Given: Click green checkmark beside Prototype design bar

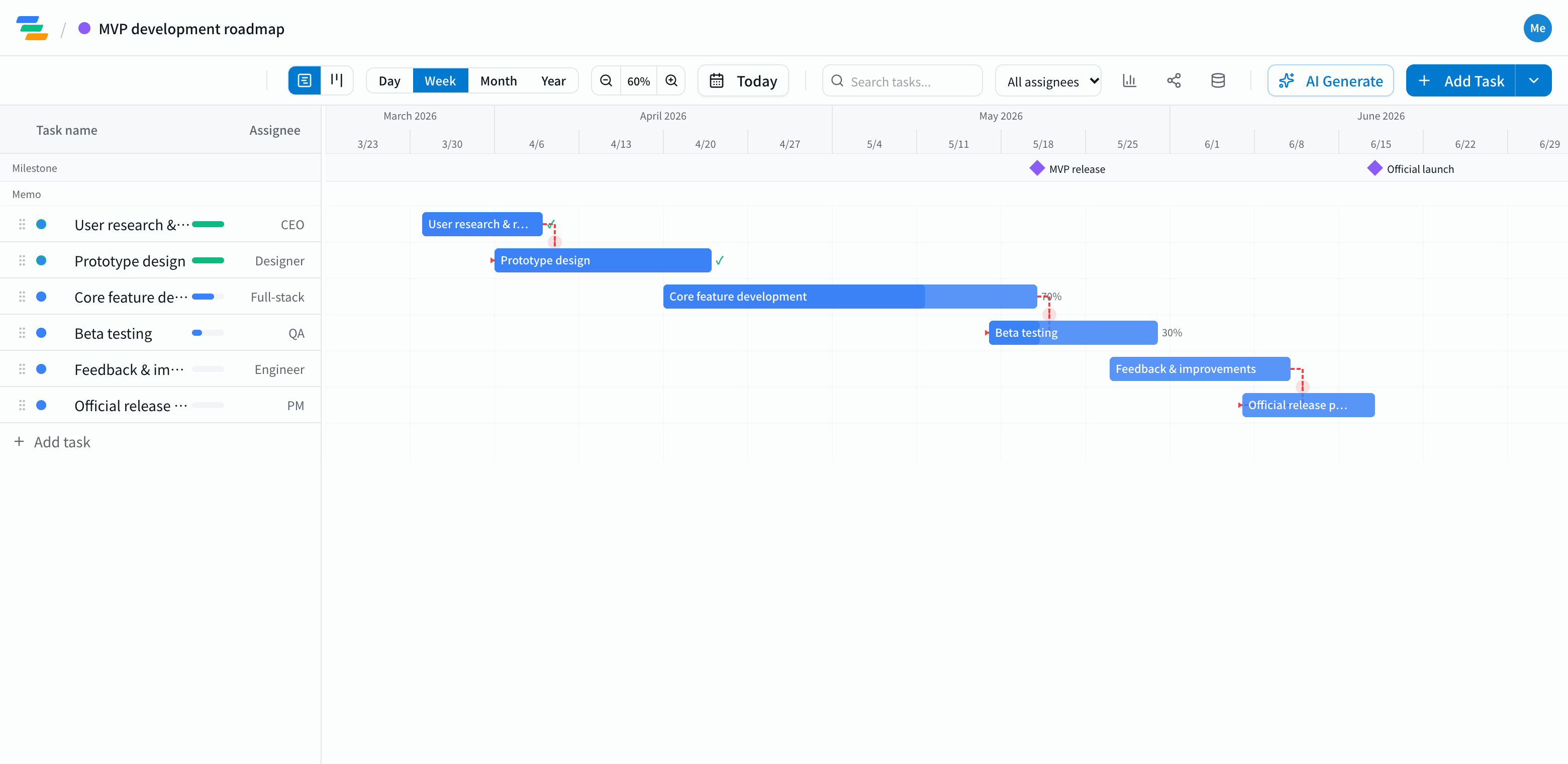Looking at the screenshot, I should 720,260.
